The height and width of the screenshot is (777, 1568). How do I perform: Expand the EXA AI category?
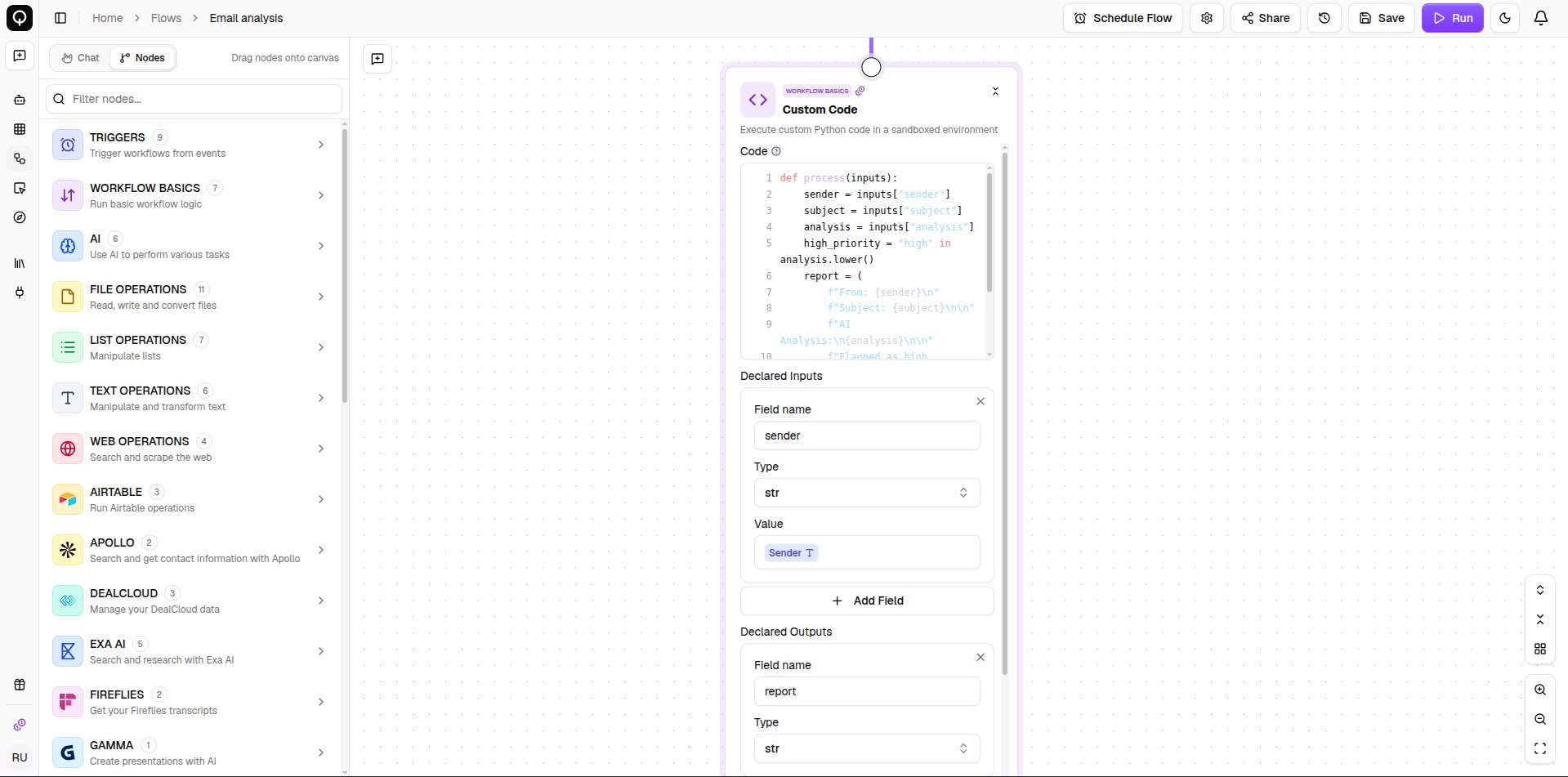pyautogui.click(x=190, y=651)
